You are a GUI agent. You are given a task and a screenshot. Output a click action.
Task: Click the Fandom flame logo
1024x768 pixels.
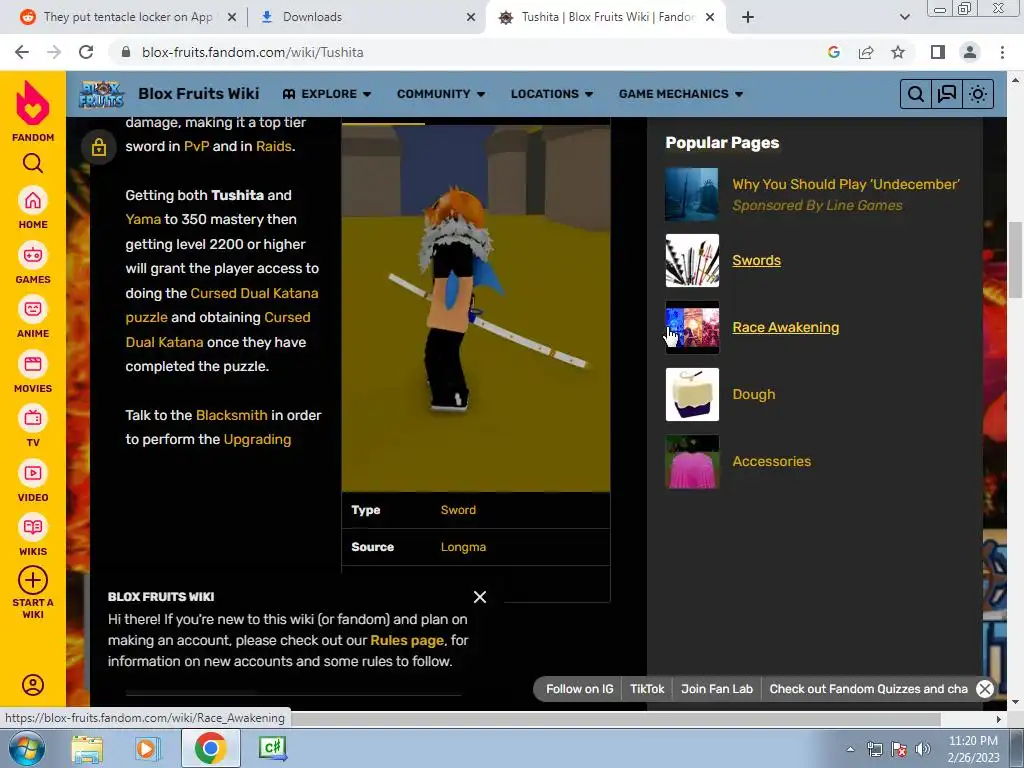(33, 103)
